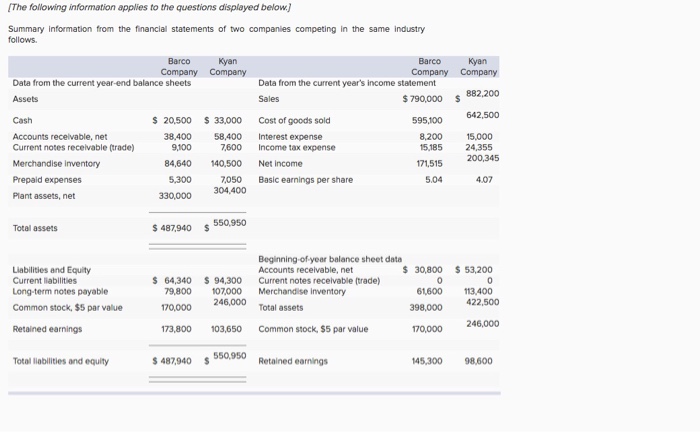This screenshot has width=700, height=432.
Task: Select the 107,000 long-term notes value
Action: click(x=227, y=291)
